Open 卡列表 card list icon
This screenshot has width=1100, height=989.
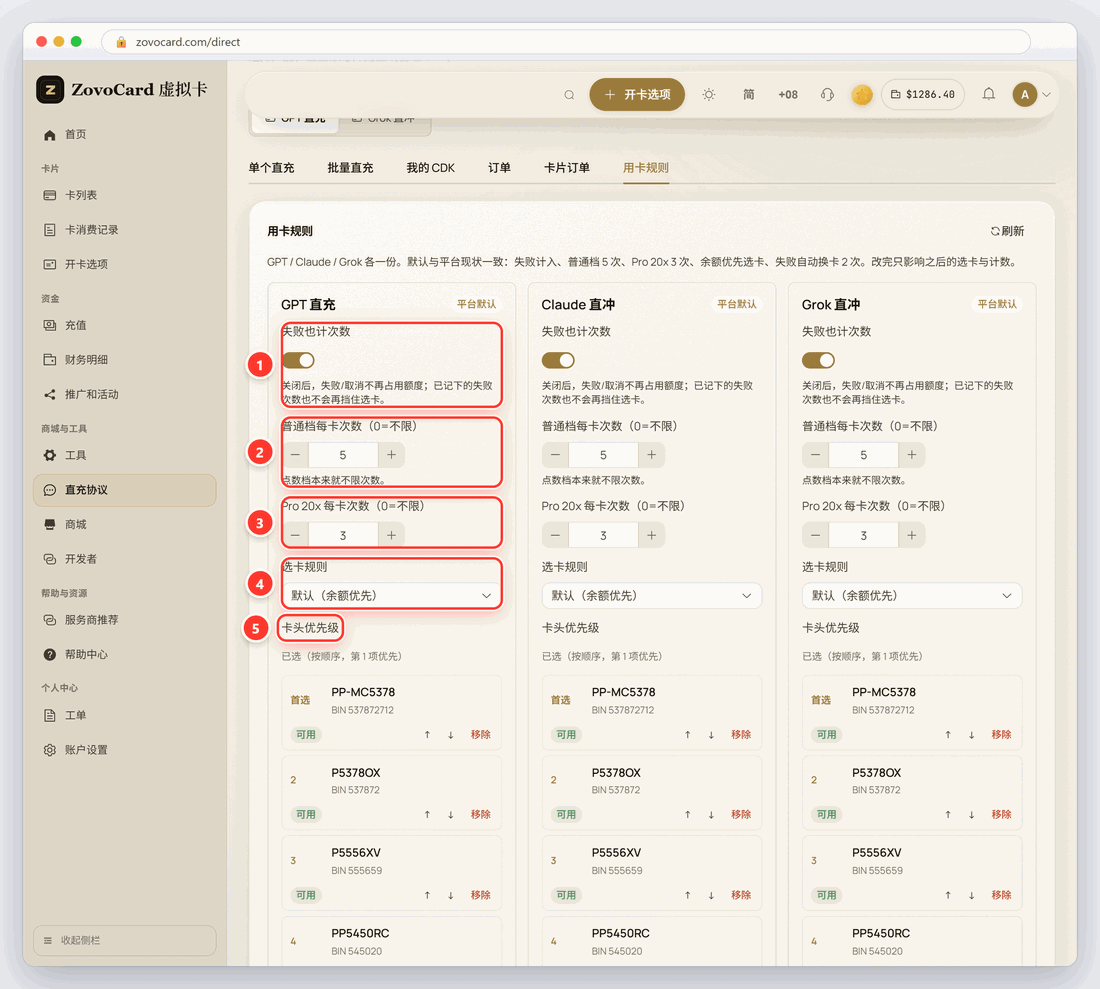[50, 195]
